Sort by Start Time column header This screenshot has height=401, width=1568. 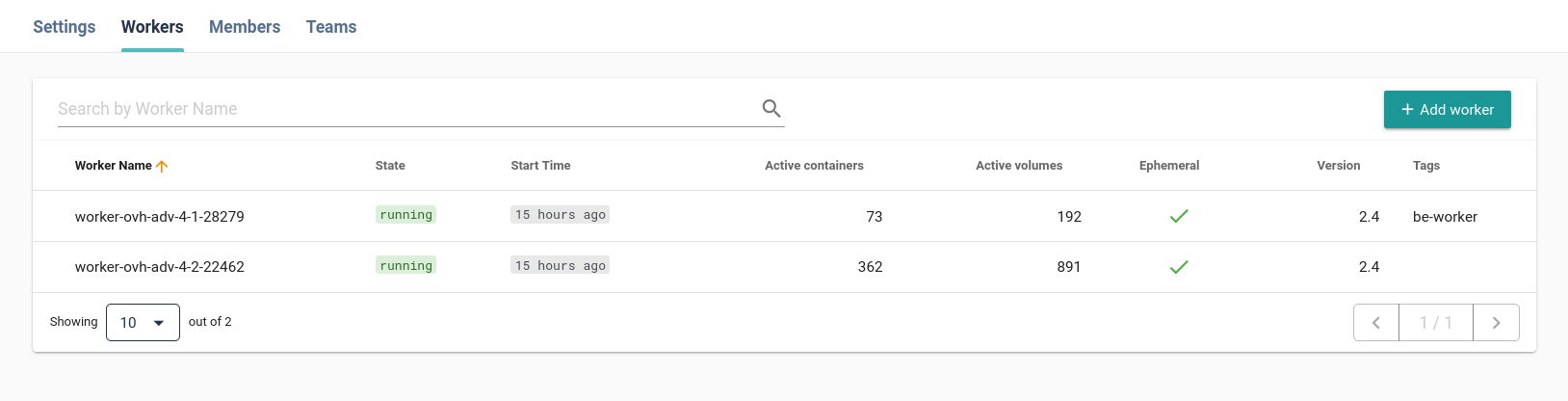[540, 166]
